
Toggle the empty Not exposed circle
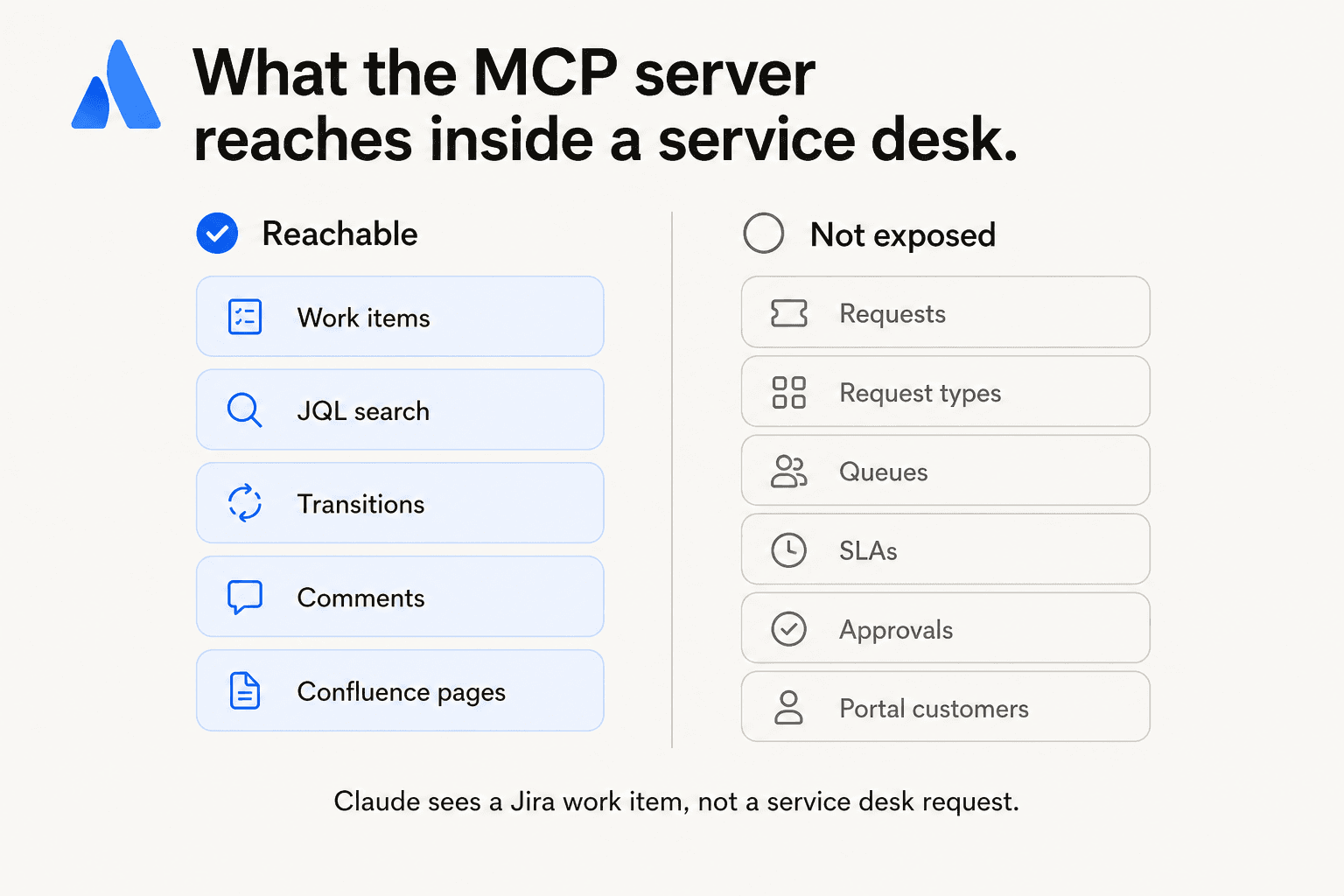764,234
